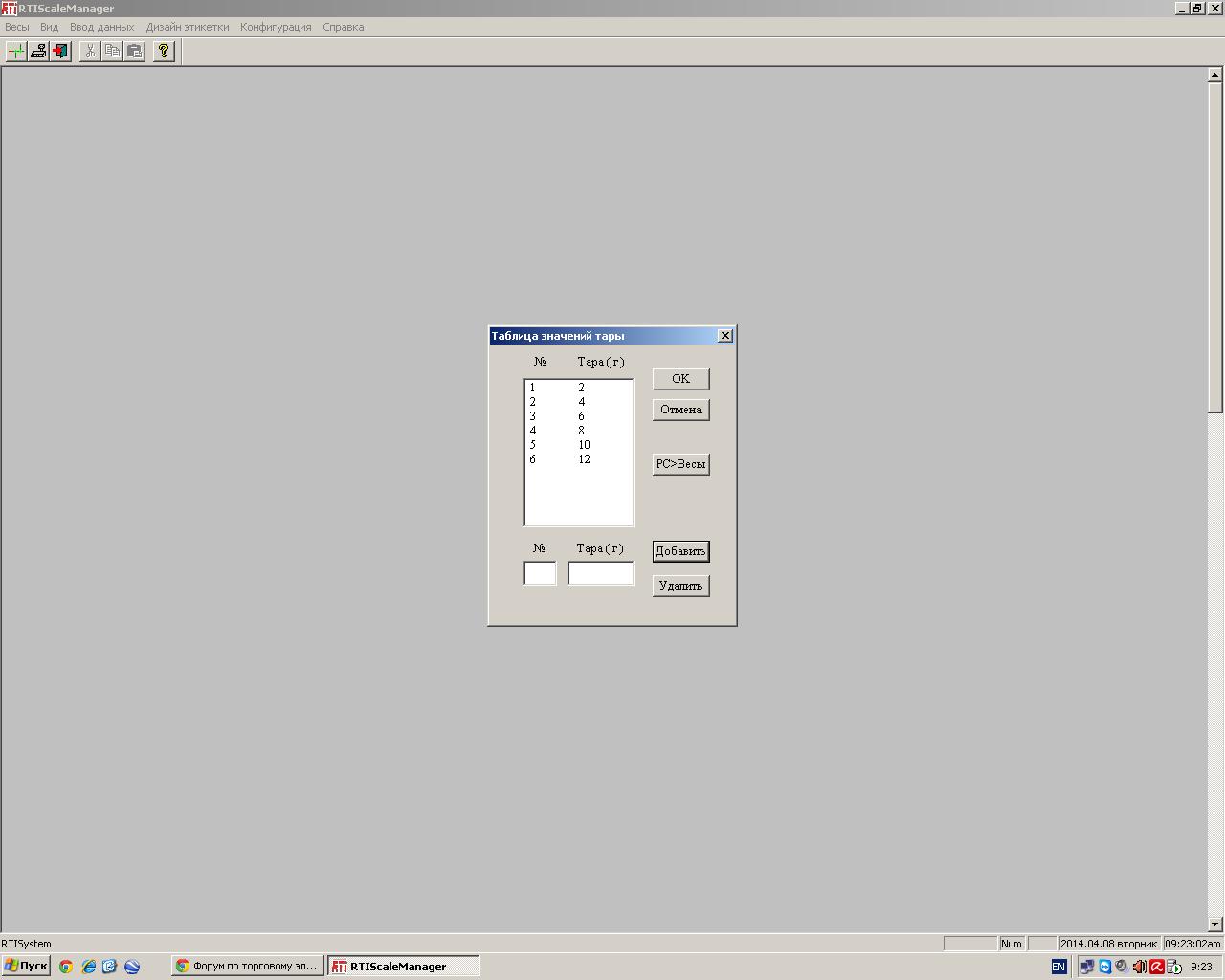Click the Добавить button
Image resolution: width=1225 pixels, height=980 pixels.
[x=680, y=551]
